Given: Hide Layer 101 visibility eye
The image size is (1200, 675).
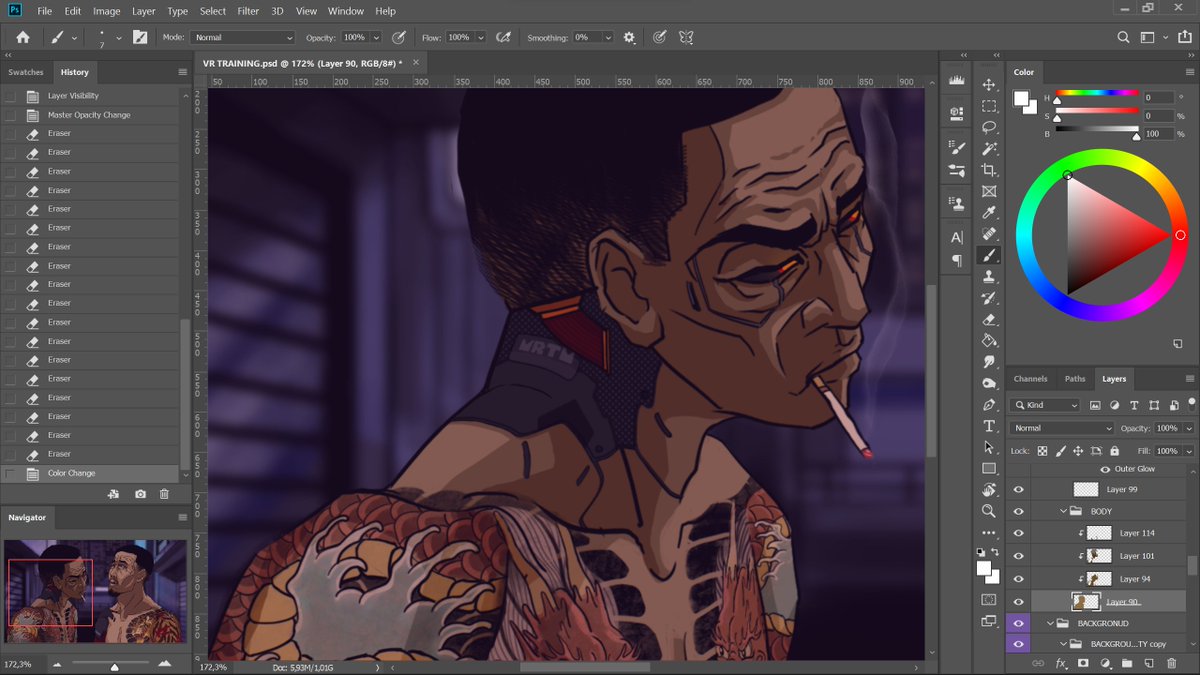Looking at the screenshot, I should coord(1018,556).
